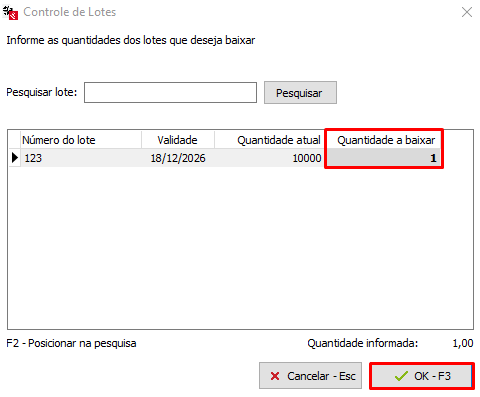This screenshot has height=397, width=480.
Task: Cancel with the Cancelar - Esc button
Action: tap(310, 376)
